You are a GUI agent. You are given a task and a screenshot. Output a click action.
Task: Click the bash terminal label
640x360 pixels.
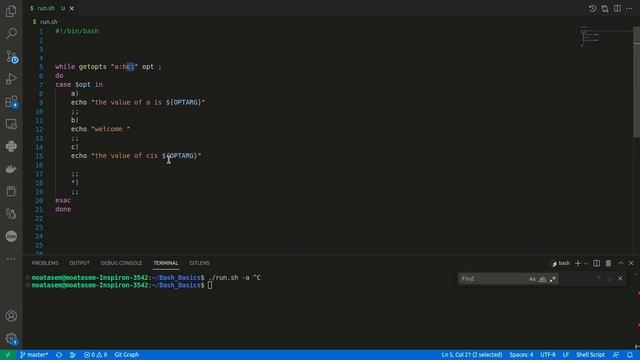(x=561, y=264)
